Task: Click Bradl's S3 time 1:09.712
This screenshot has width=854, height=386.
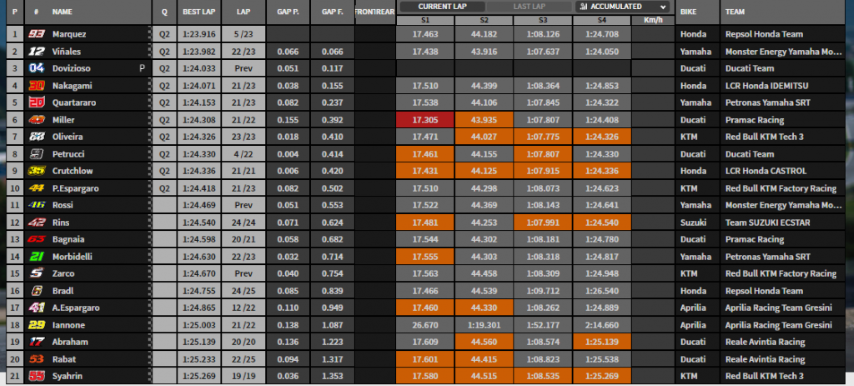Action: click(x=542, y=291)
